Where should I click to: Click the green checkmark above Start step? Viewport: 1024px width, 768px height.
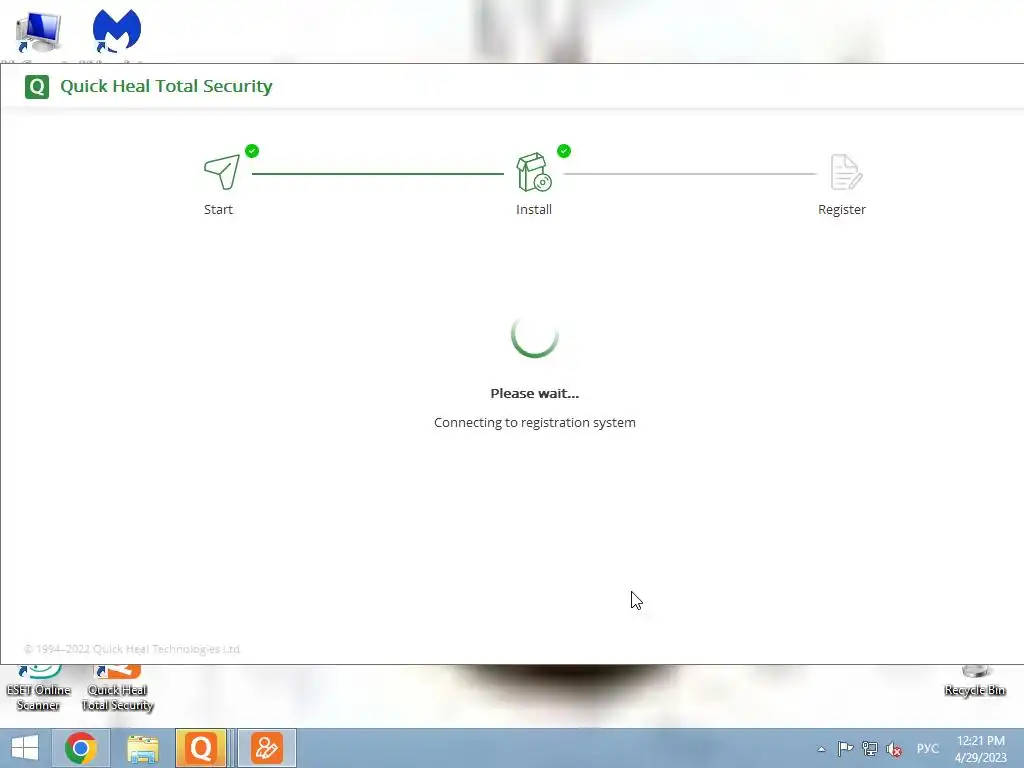(252, 151)
